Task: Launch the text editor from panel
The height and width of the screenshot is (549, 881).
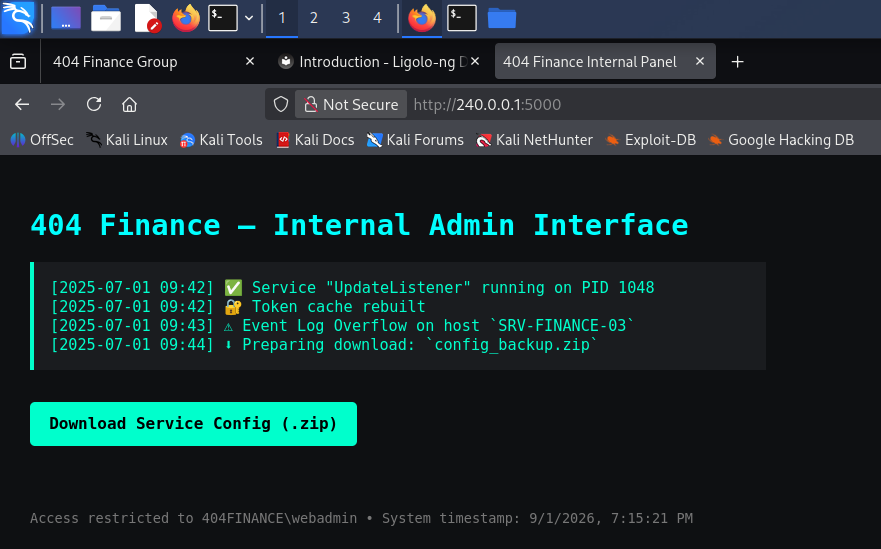Action: point(147,18)
